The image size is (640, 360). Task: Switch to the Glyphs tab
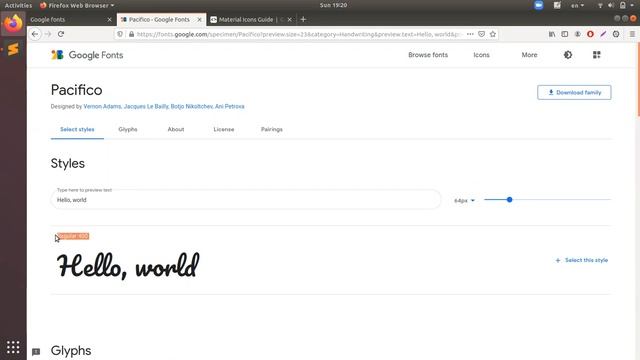point(128,129)
